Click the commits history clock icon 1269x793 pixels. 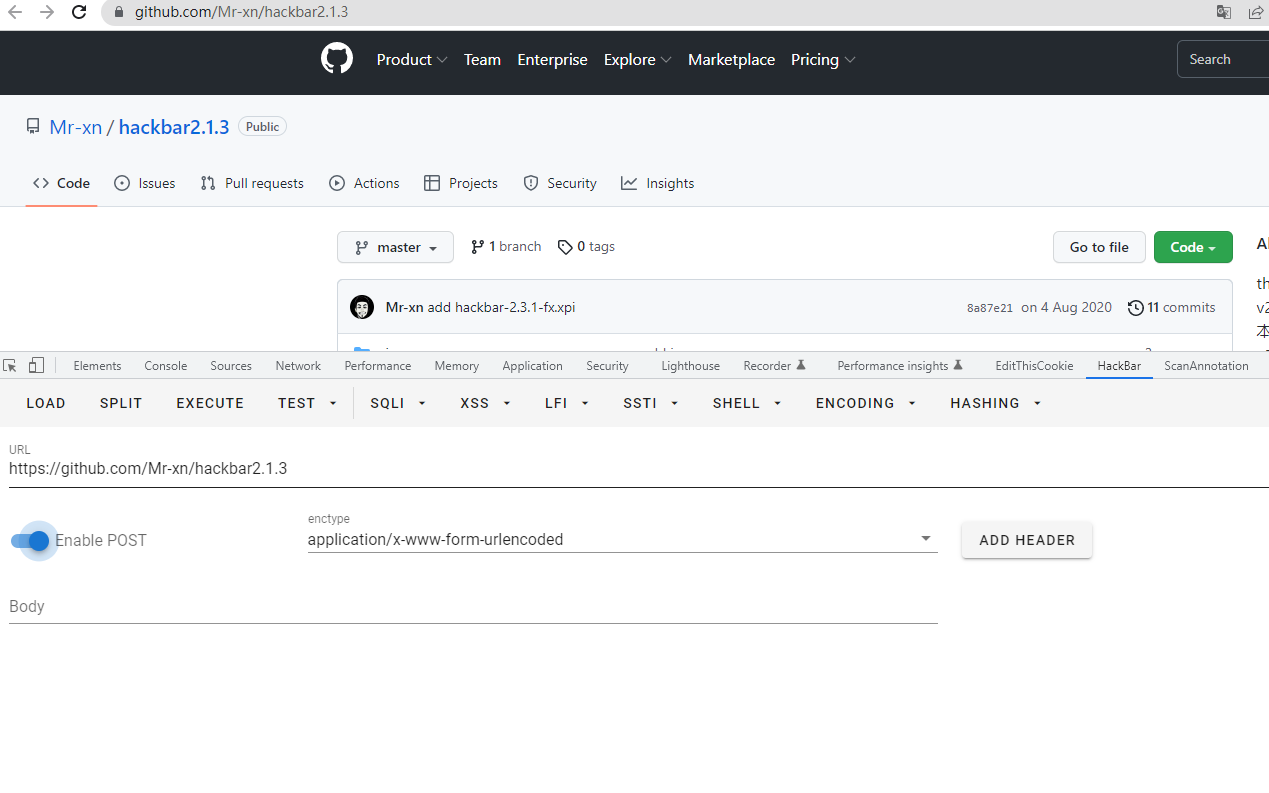pyautogui.click(x=1135, y=307)
